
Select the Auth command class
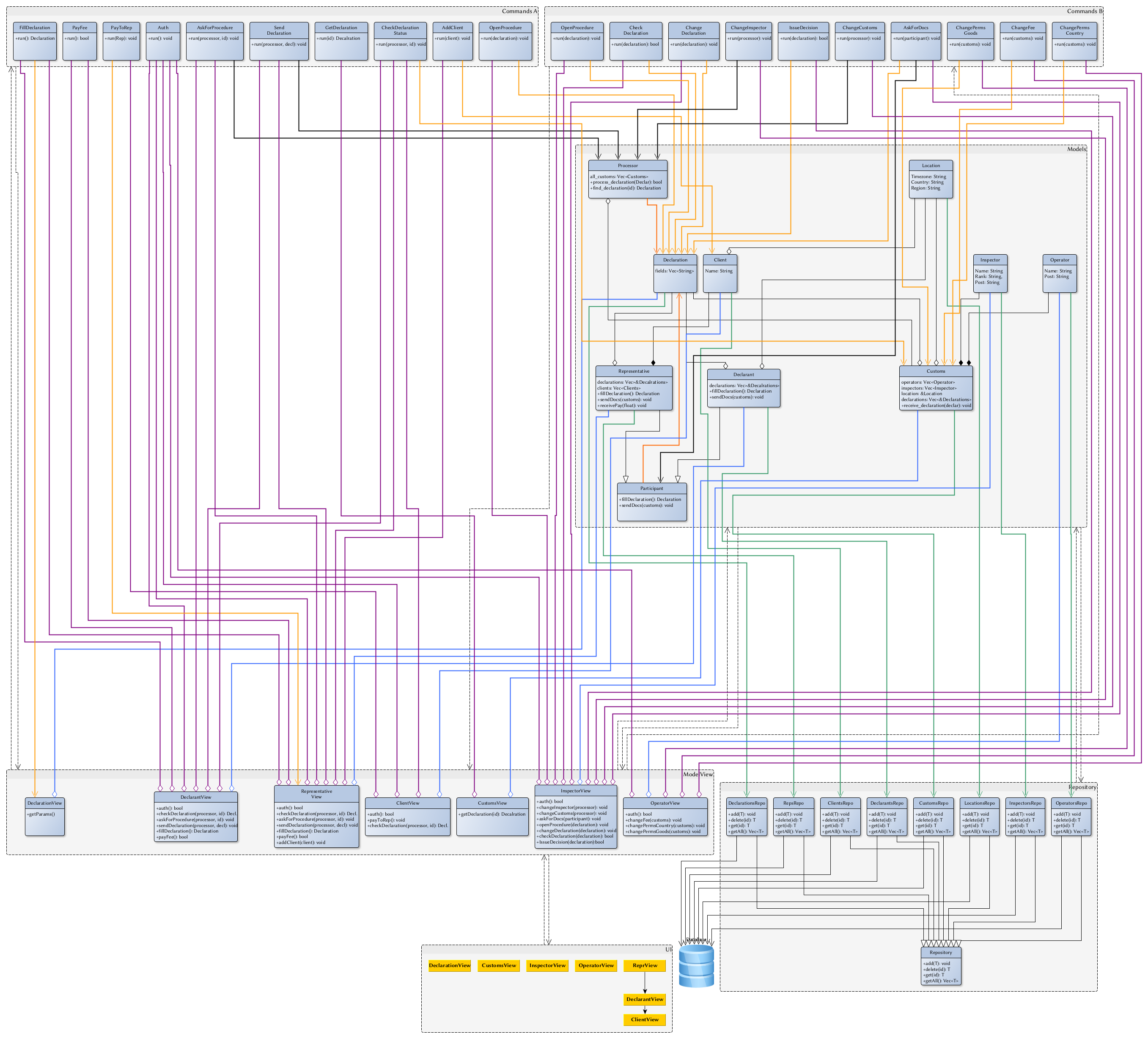(163, 41)
